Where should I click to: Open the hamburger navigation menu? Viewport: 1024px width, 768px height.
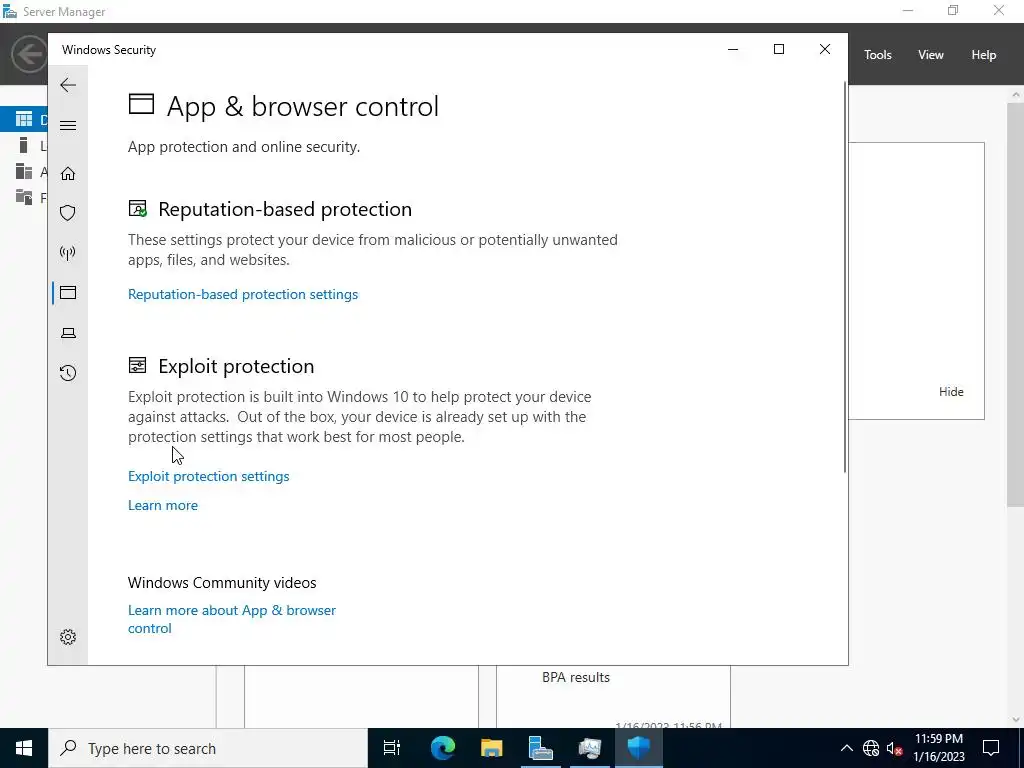point(68,125)
